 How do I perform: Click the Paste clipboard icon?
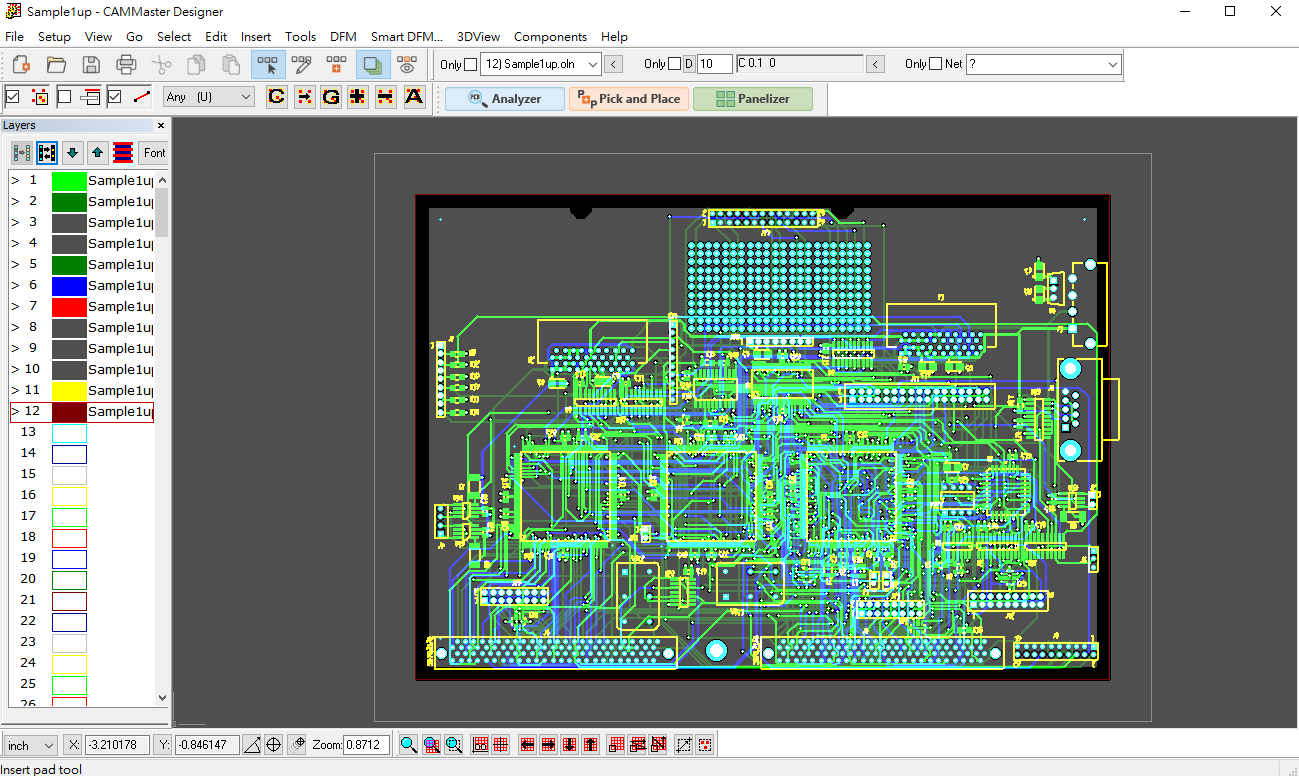[231, 65]
